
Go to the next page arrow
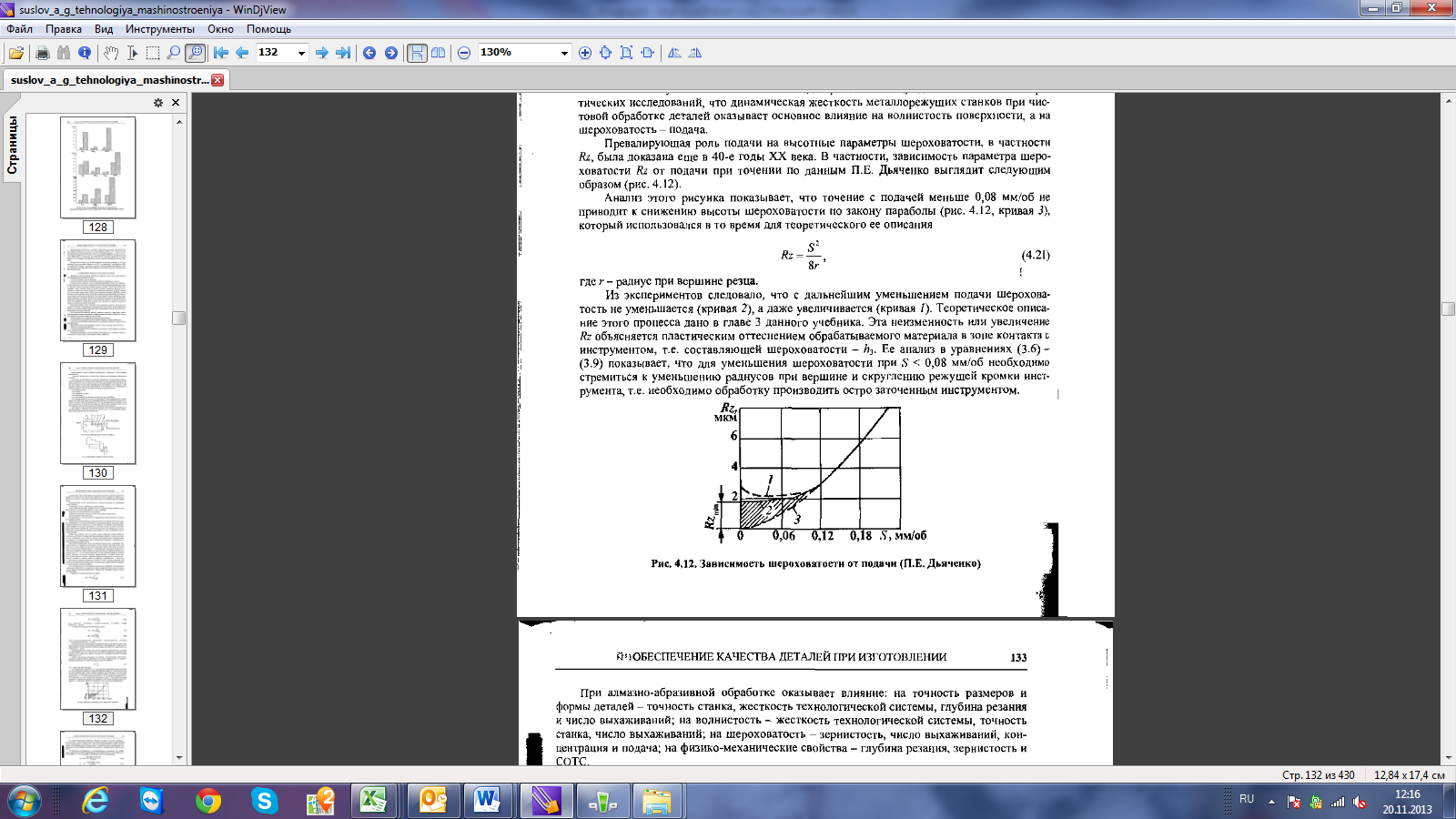click(322, 53)
